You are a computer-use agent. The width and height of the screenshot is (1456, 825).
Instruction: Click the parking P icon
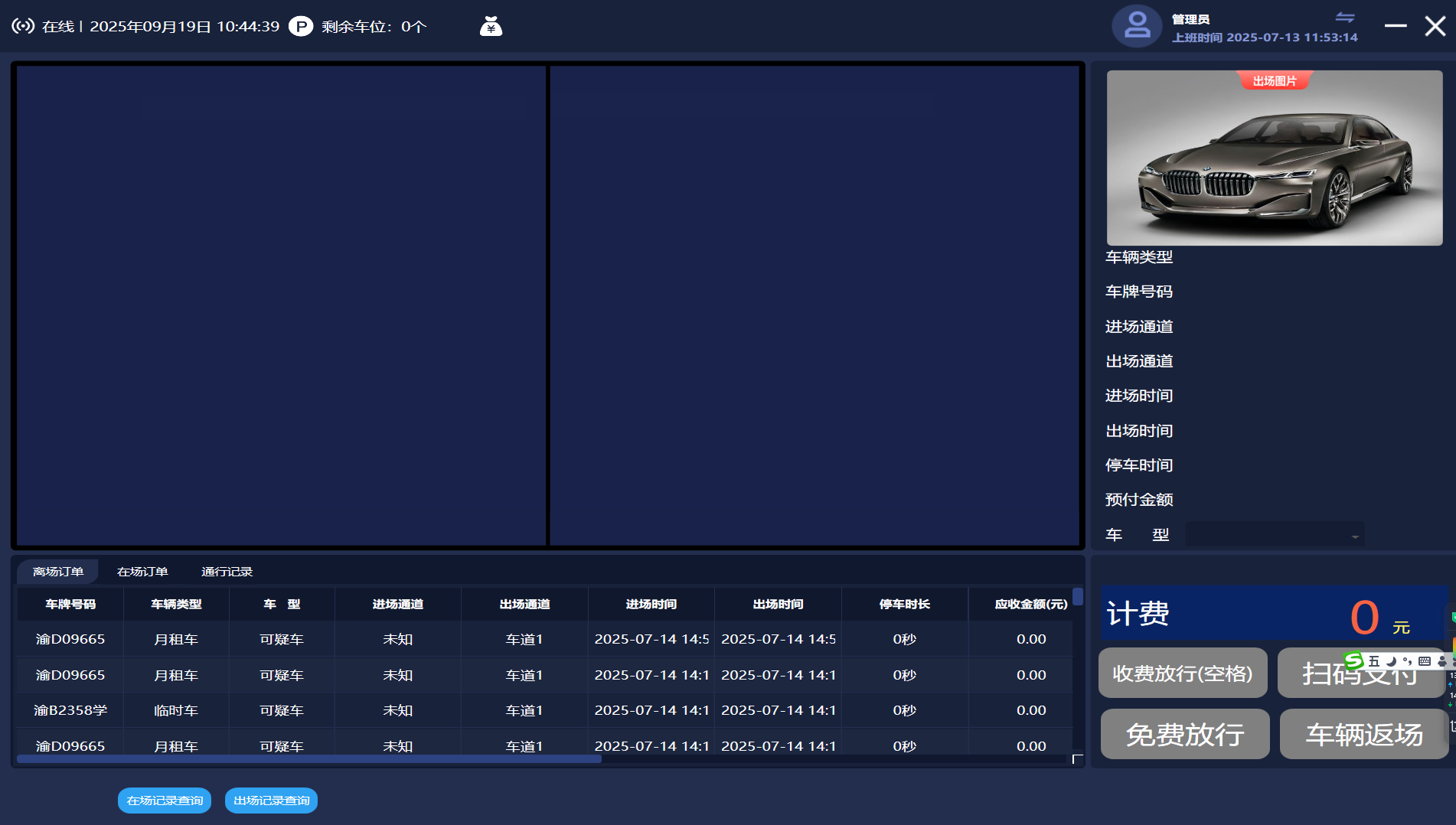(301, 27)
